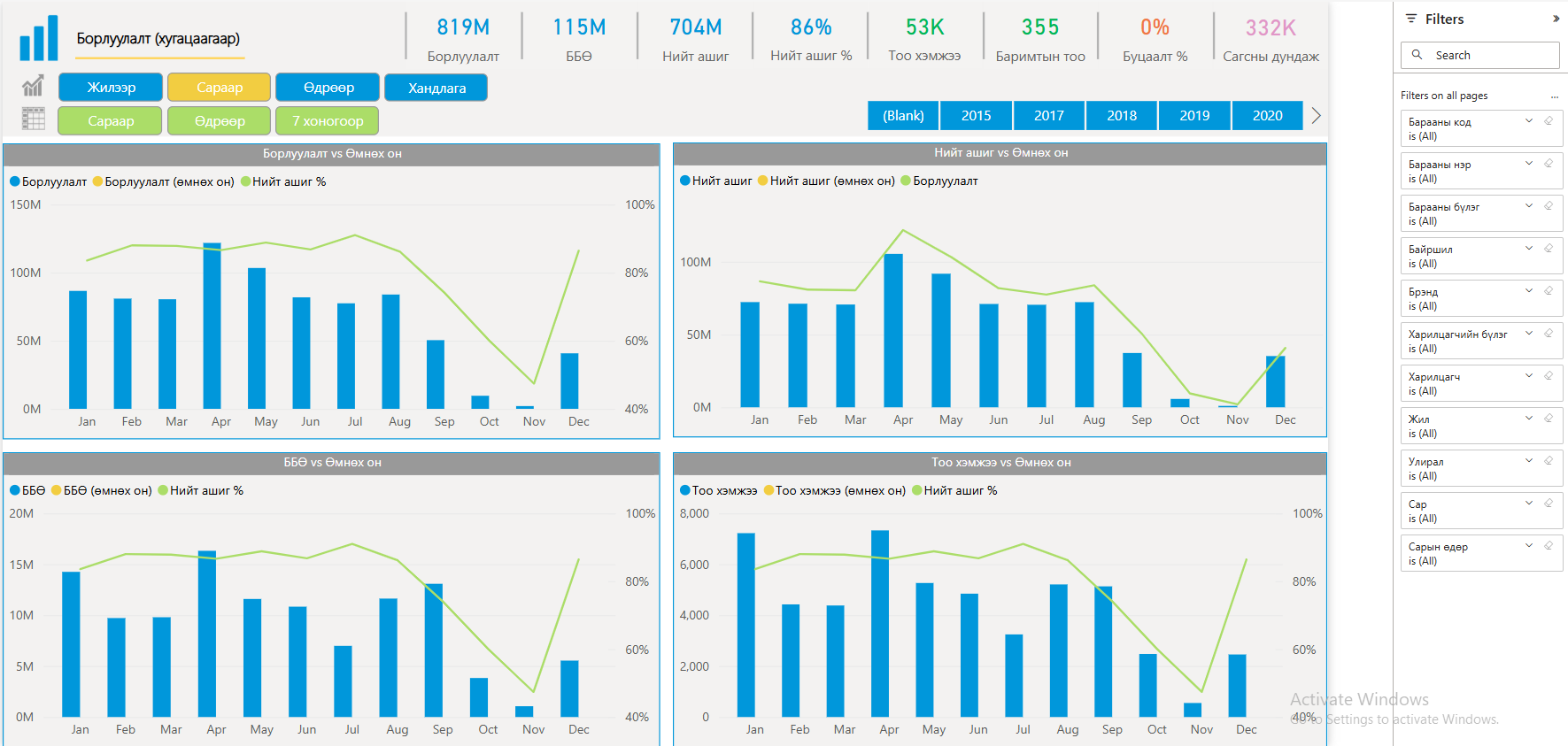1568x746 pixels.
Task: Collapse the Filters pane with double-arrow icon
Action: point(1556,19)
